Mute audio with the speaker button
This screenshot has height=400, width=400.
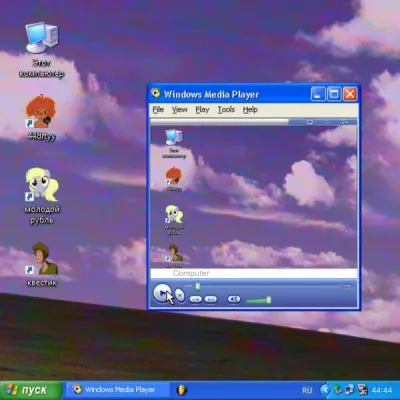(x=234, y=299)
